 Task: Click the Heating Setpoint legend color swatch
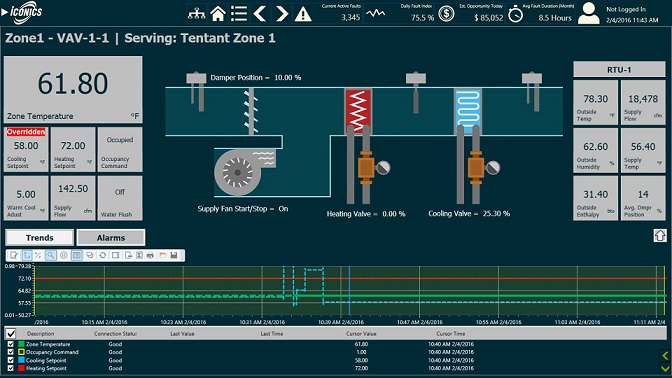pos(21,368)
